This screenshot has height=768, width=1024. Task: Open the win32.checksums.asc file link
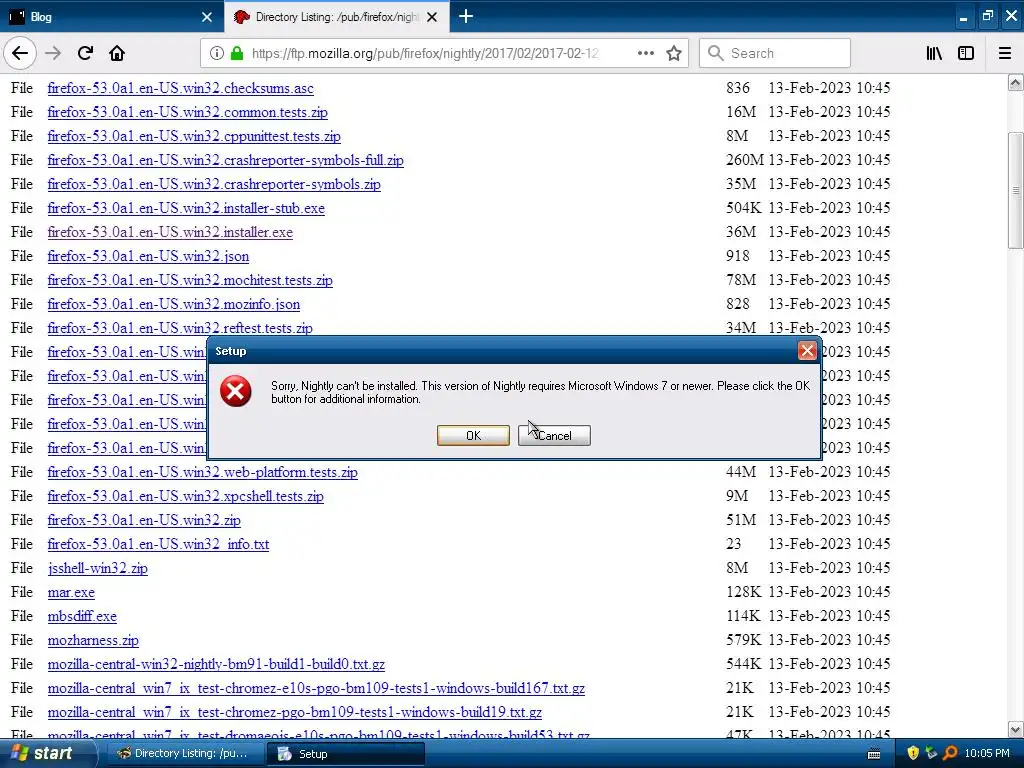(x=180, y=88)
